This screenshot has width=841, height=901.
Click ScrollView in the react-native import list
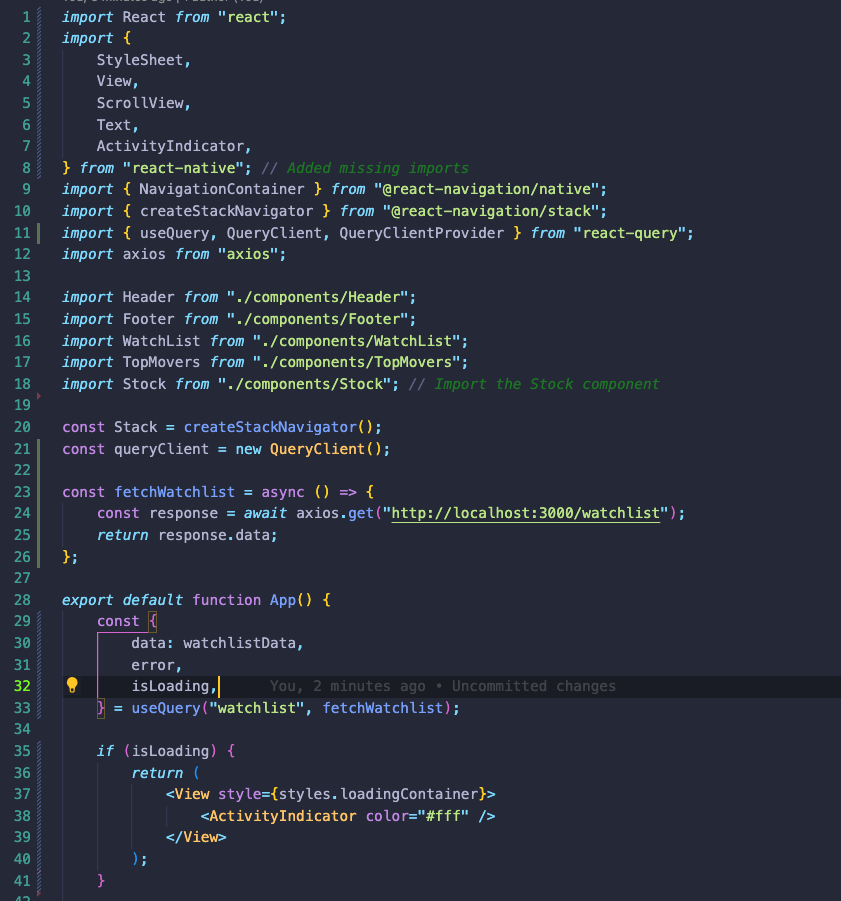(x=140, y=103)
